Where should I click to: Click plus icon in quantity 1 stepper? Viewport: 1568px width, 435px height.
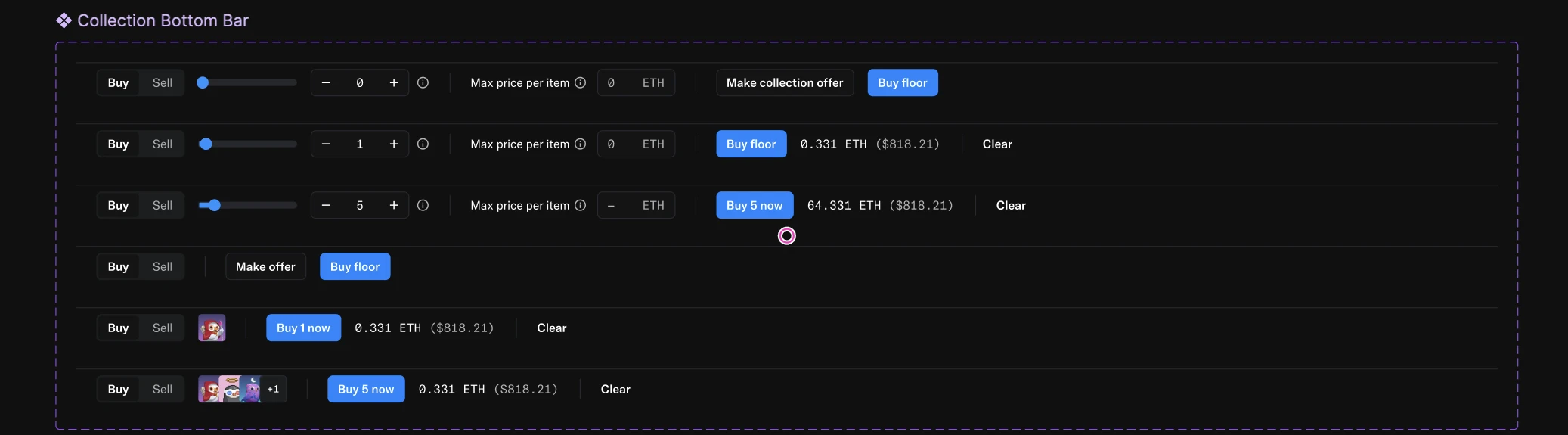pyautogui.click(x=394, y=144)
